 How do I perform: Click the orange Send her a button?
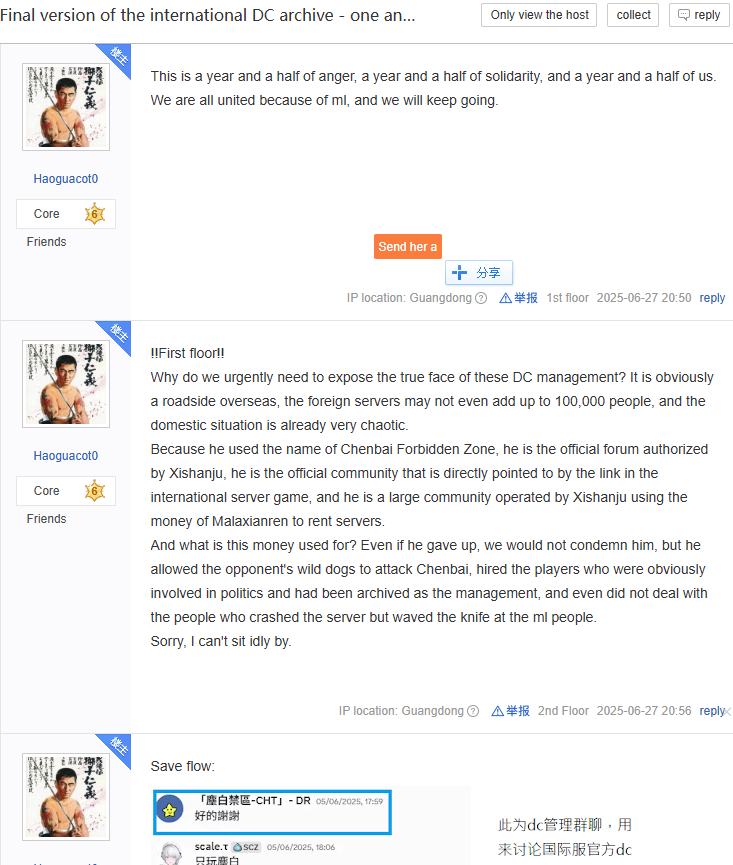click(408, 247)
